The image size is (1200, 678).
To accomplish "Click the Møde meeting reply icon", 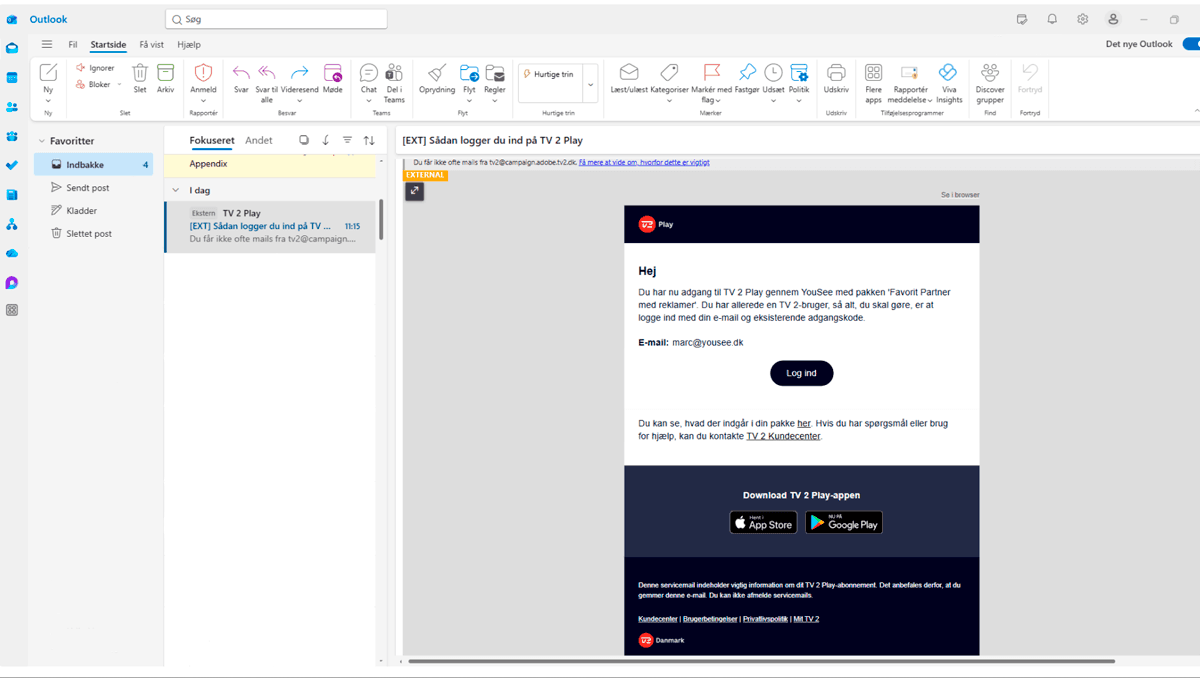I will [332, 74].
